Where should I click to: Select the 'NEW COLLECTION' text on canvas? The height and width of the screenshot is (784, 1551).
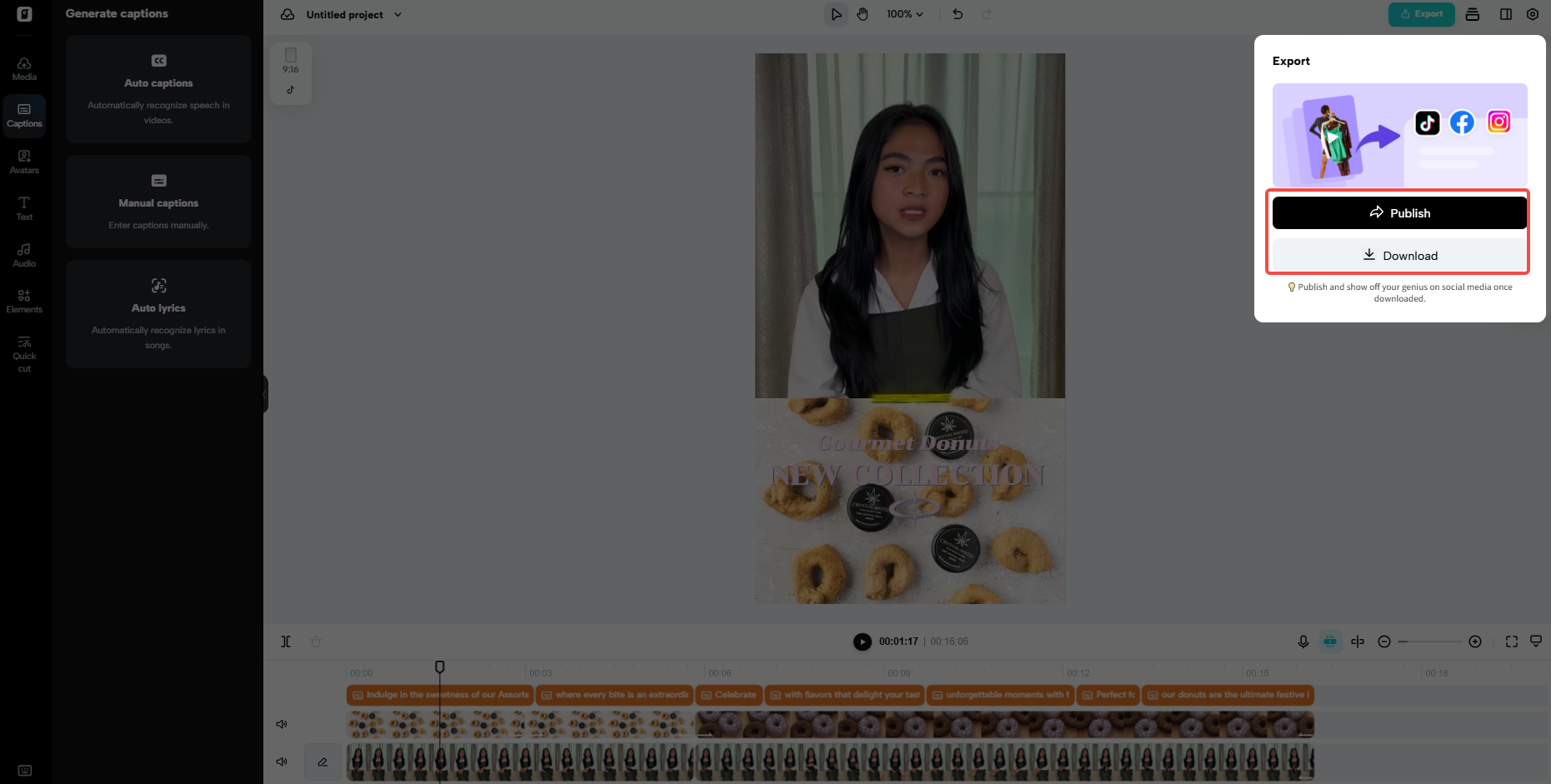click(908, 476)
